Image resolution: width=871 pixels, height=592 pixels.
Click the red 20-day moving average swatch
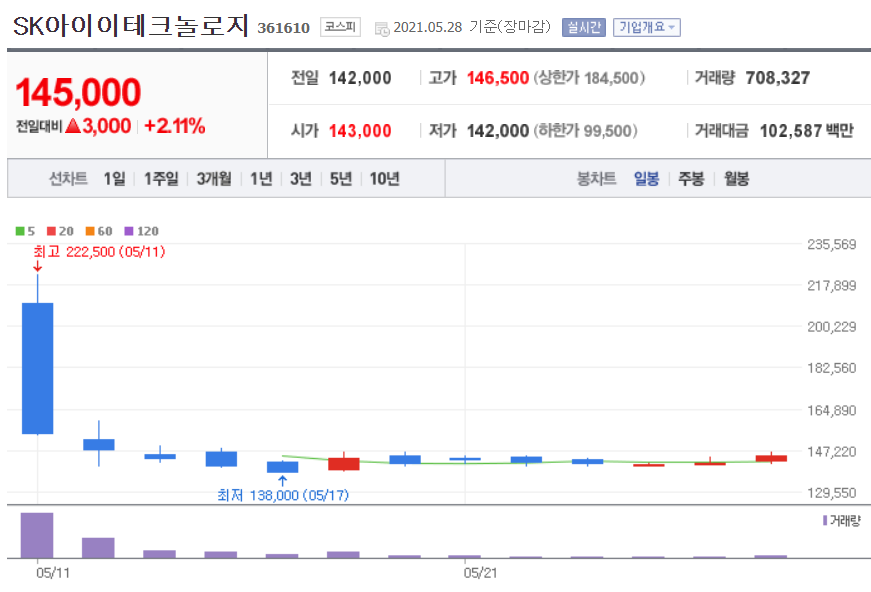(x=52, y=231)
